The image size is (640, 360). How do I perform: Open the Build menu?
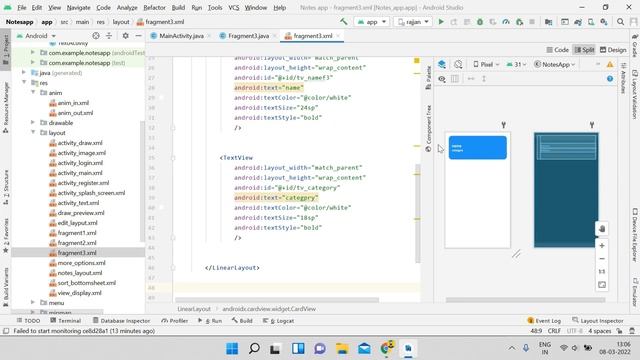click(x=178, y=7)
